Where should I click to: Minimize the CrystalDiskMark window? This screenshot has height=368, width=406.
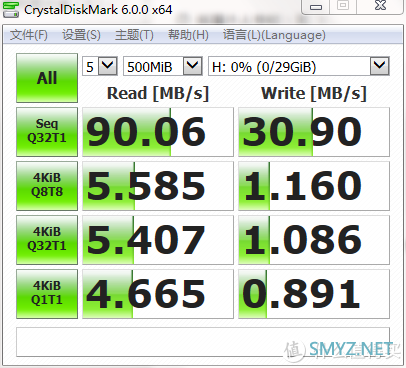click(316, 7)
